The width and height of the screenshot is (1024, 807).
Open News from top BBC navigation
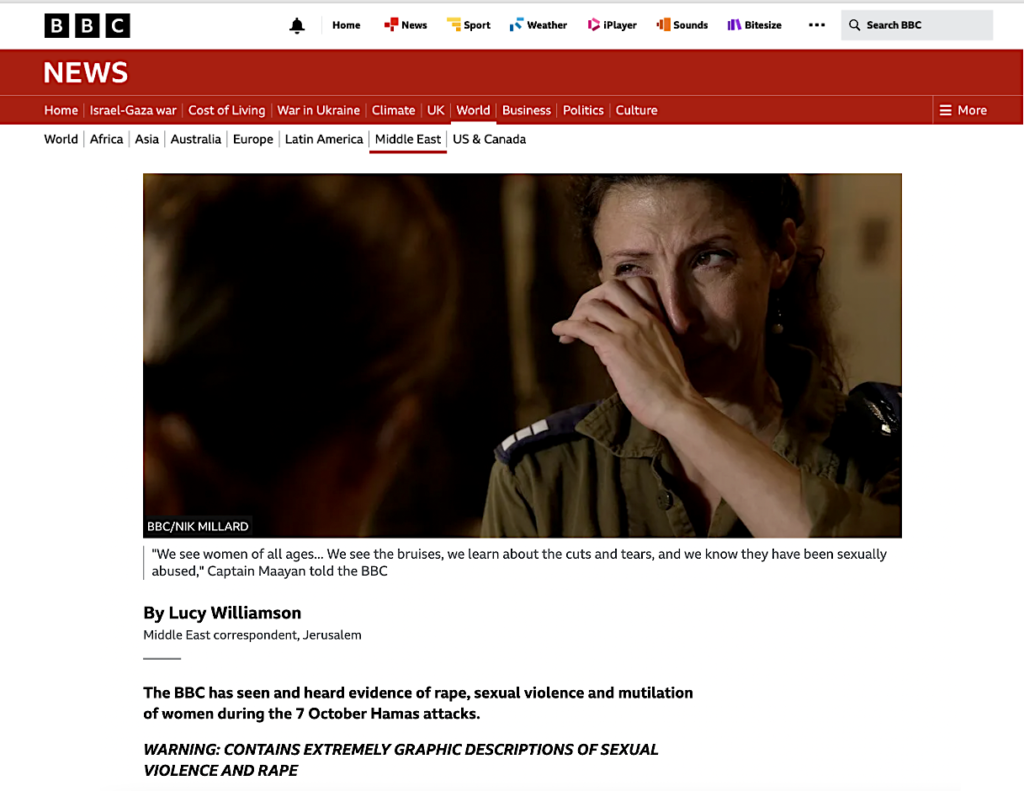coord(406,25)
